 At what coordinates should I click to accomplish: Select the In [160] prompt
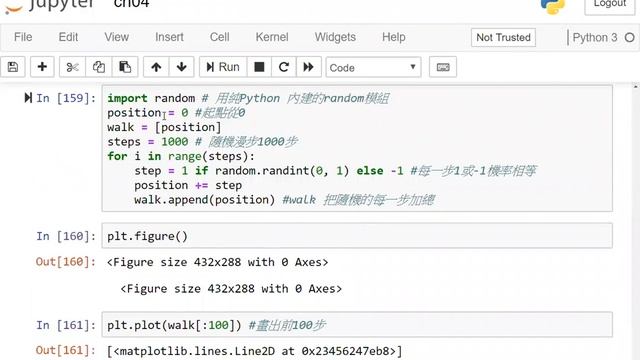(x=66, y=236)
